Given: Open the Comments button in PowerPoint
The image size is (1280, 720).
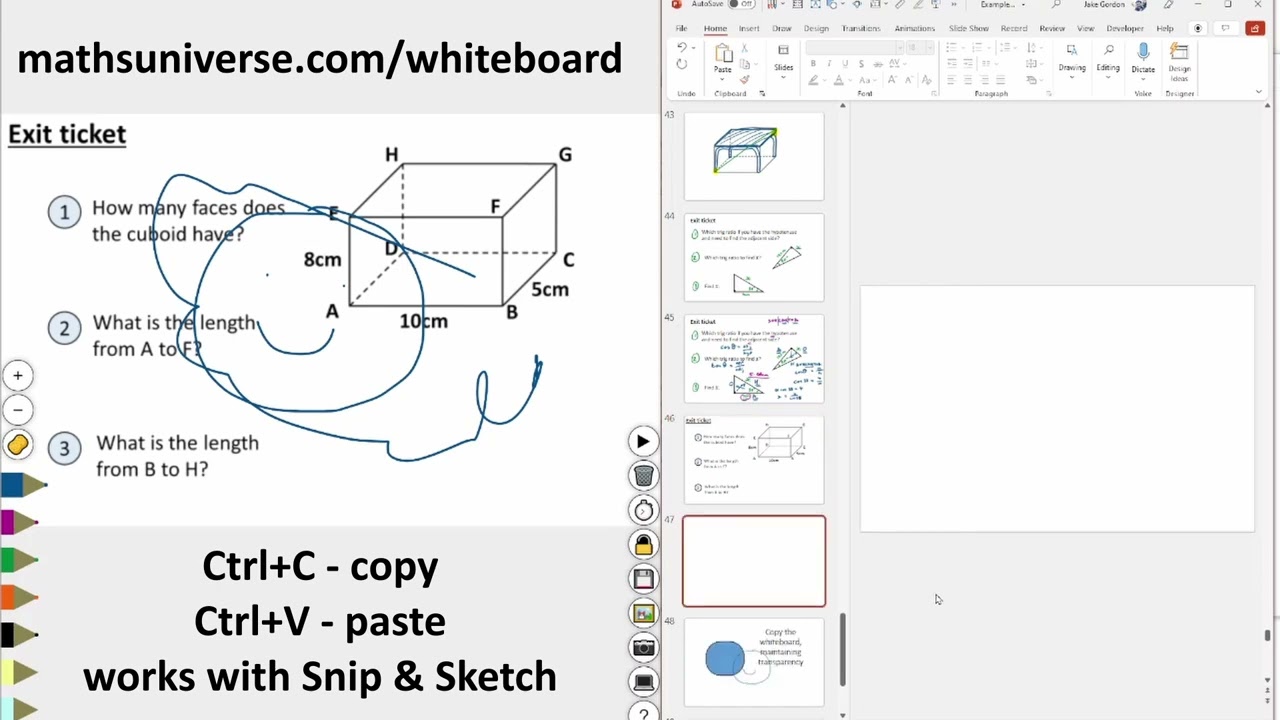Looking at the screenshot, I should [1225, 28].
